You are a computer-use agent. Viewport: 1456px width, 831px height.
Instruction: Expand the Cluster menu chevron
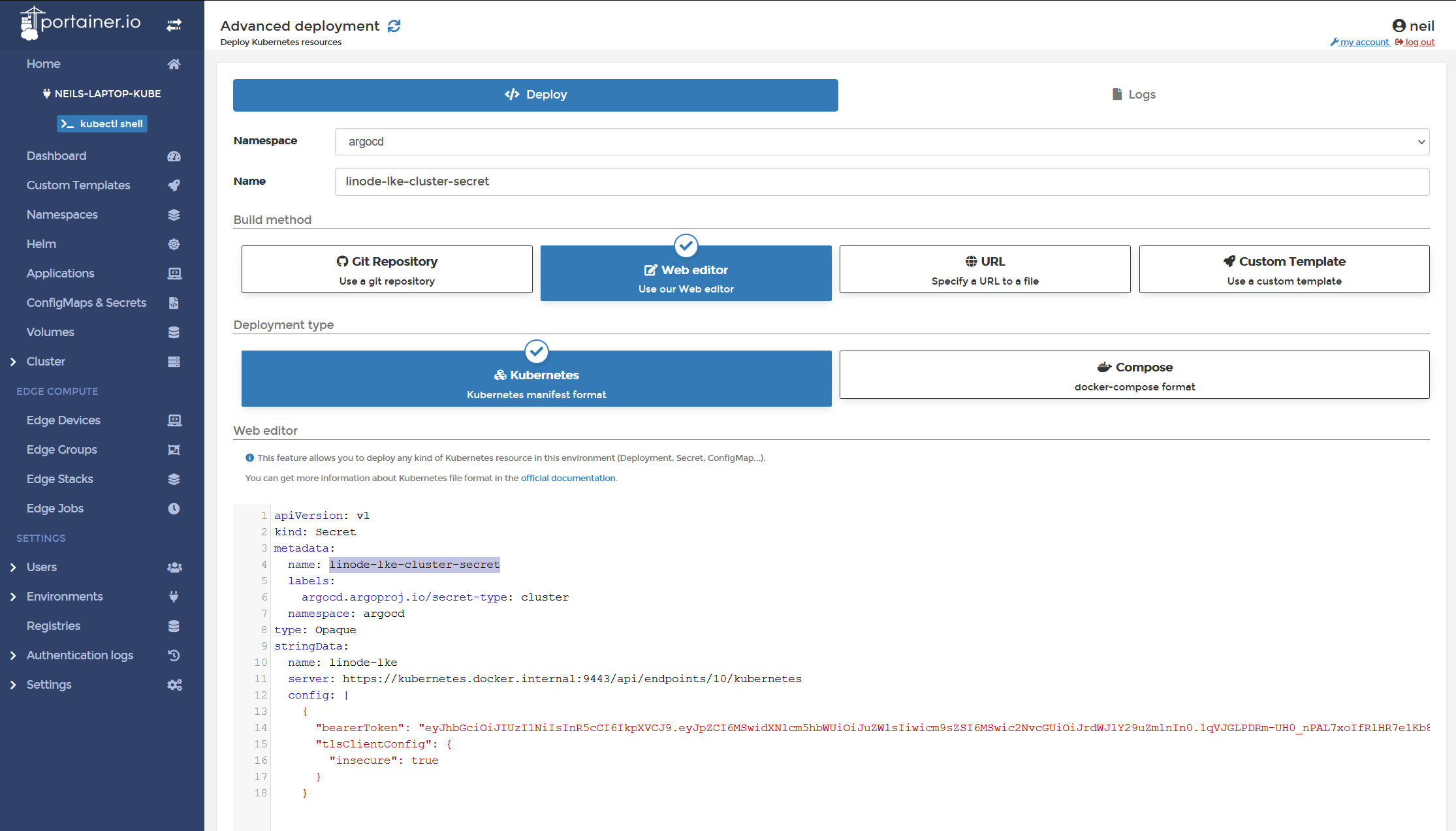tap(13, 362)
